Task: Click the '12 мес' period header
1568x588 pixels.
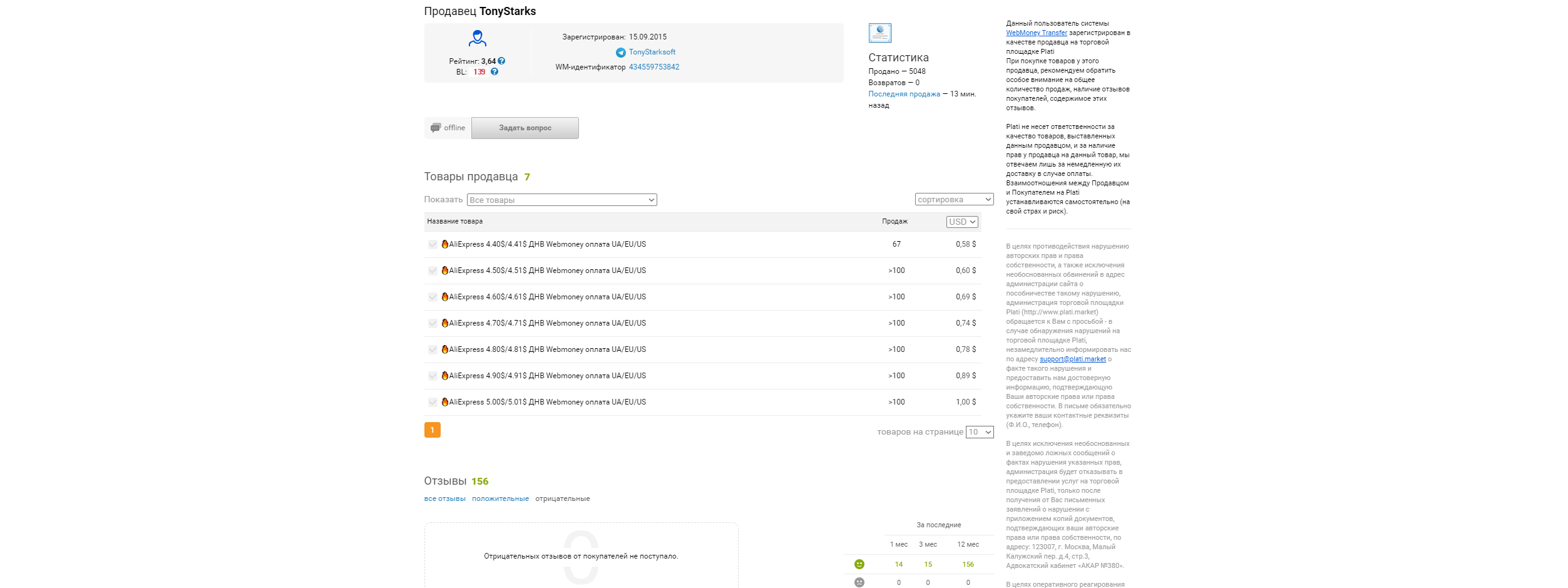Action: 968,544
